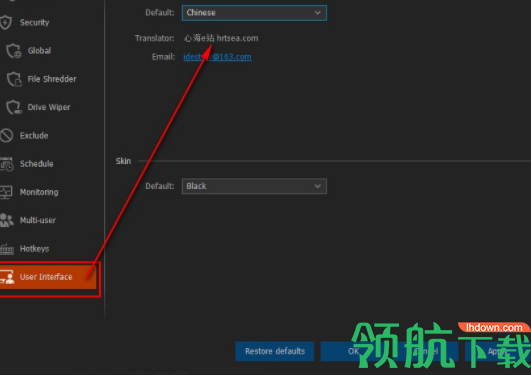Screen dimensions: 531x375
Task: Click the File Shredder shield icon
Action: [14, 79]
